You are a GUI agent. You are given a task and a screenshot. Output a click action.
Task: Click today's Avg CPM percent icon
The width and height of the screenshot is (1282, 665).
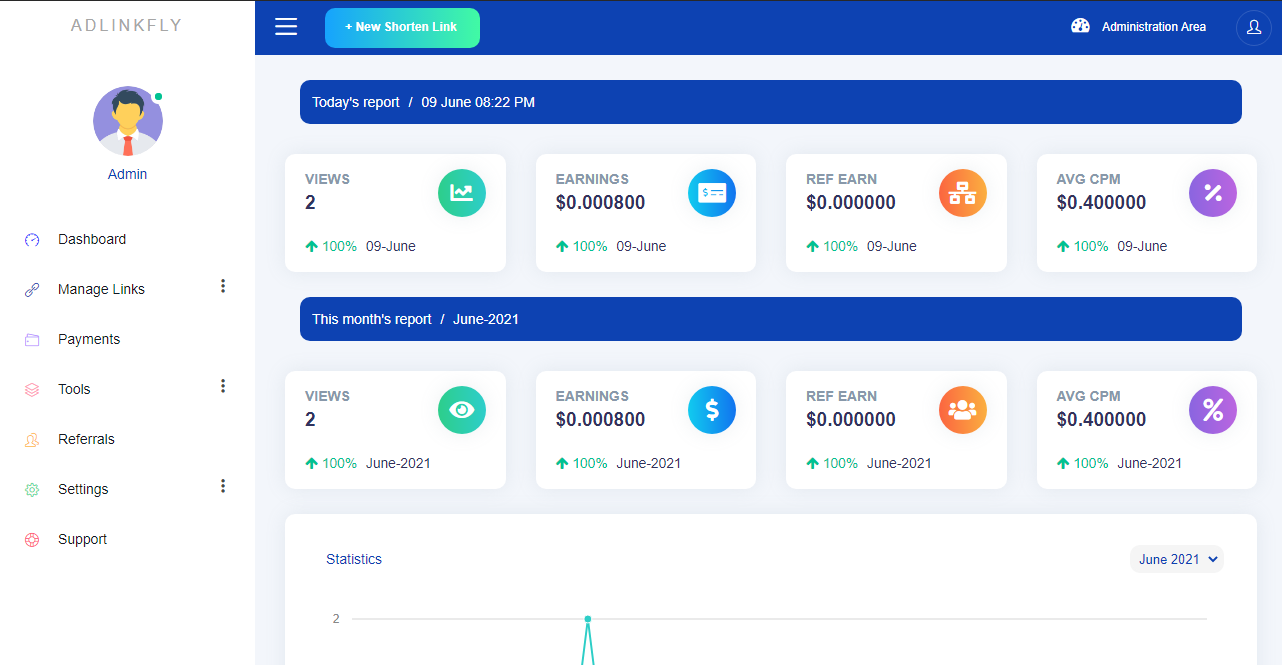point(1213,193)
